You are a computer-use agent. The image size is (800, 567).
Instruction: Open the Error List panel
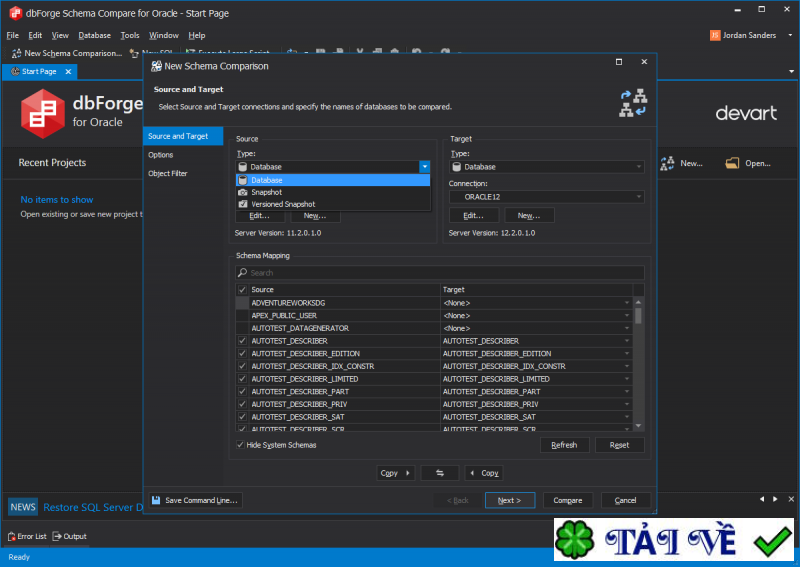(x=27, y=536)
